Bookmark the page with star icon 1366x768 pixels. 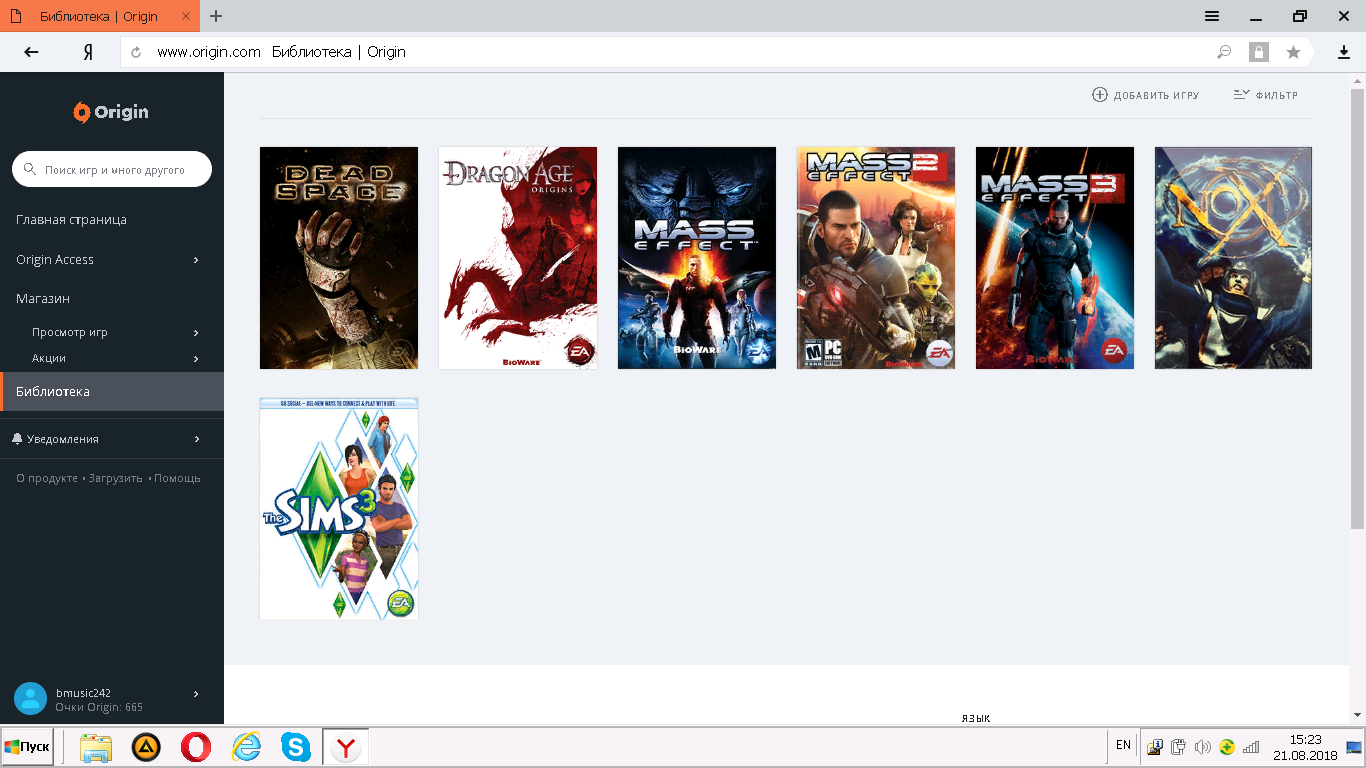pos(1293,52)
